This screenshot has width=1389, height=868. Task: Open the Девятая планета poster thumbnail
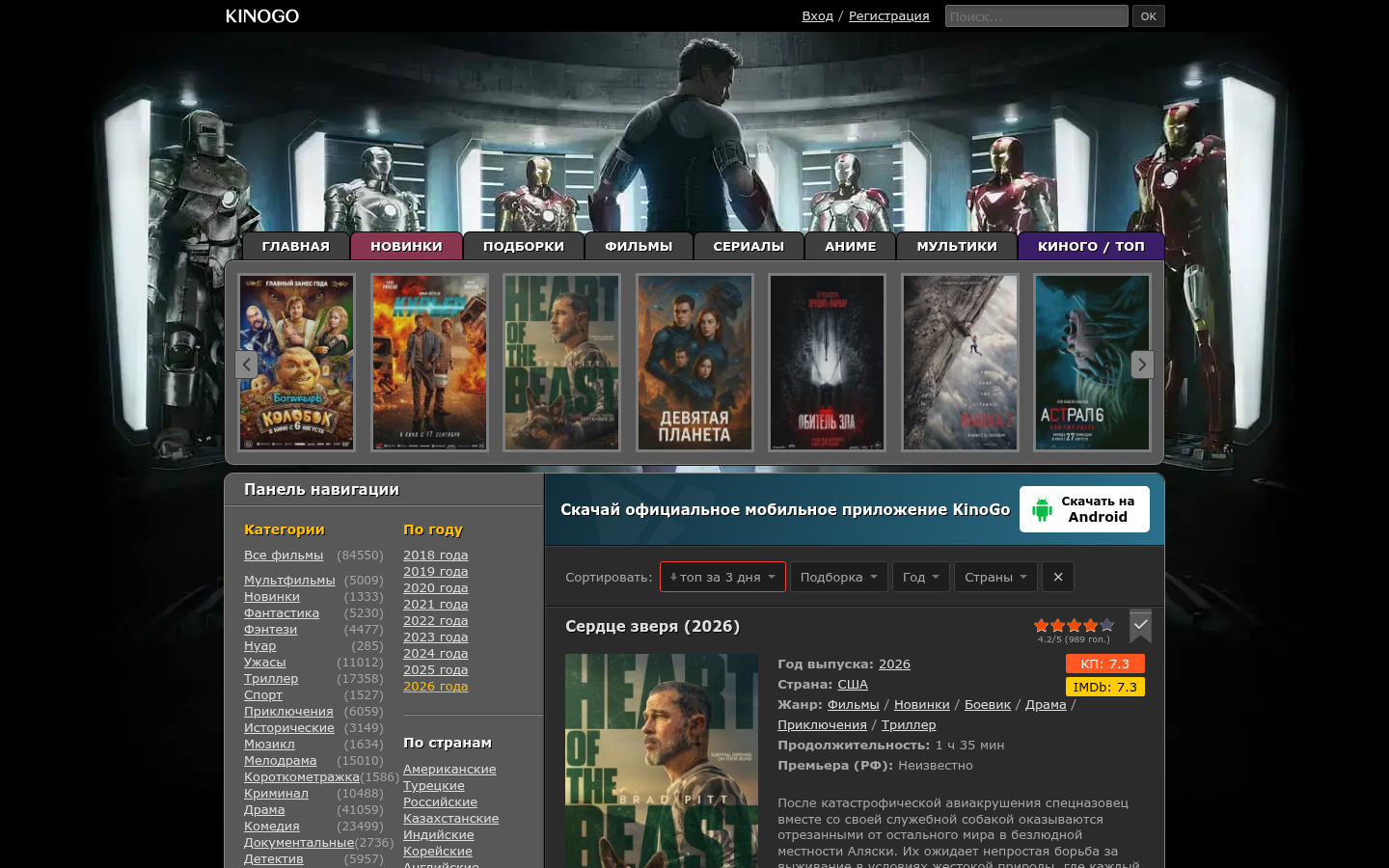point(694,363)
